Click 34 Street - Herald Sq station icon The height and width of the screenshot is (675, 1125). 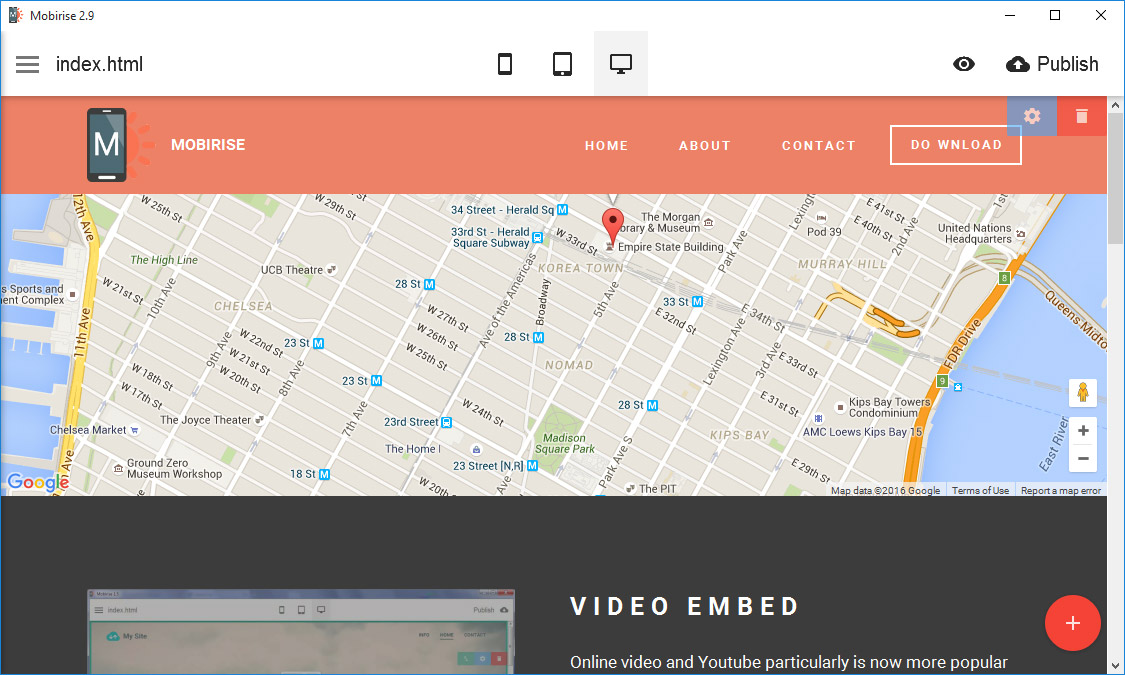562,209
